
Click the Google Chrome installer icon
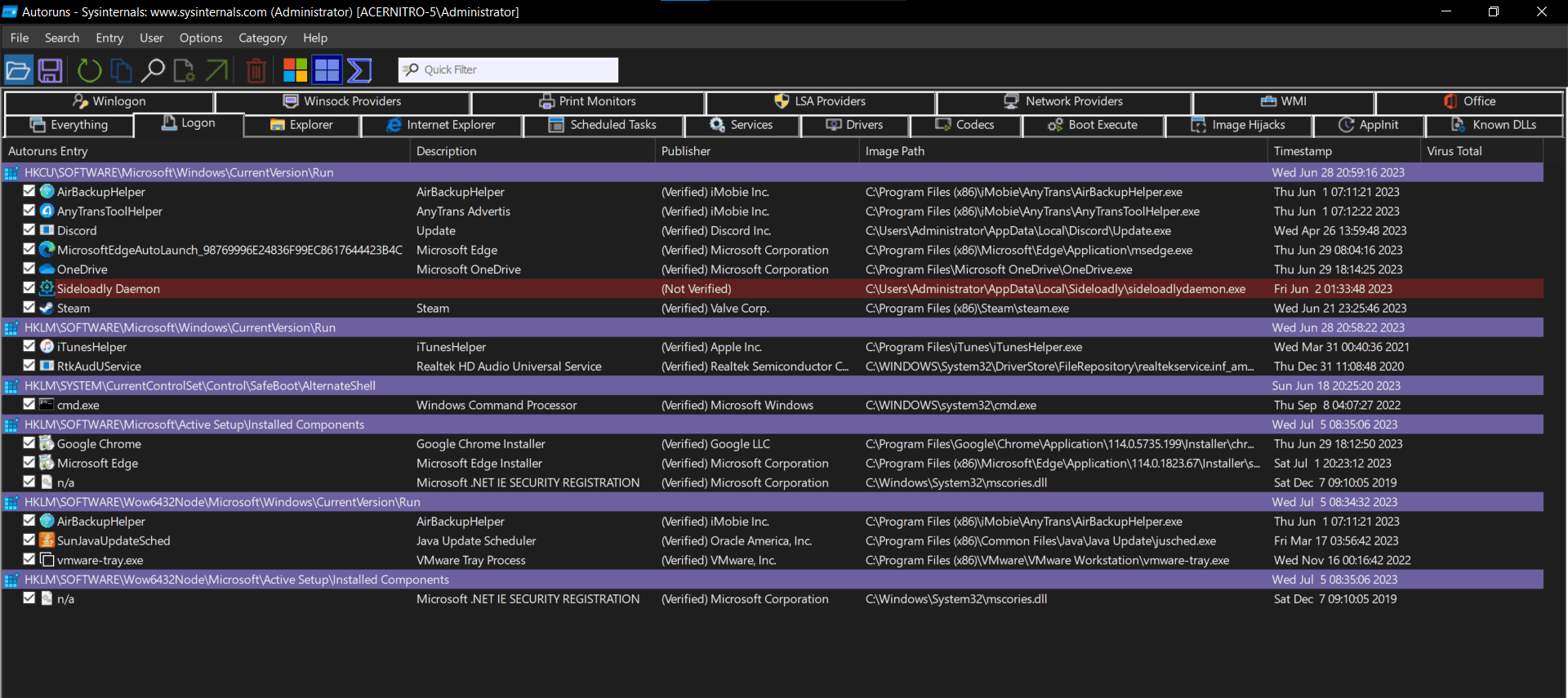pyautogui.click(x=47, y=443)
